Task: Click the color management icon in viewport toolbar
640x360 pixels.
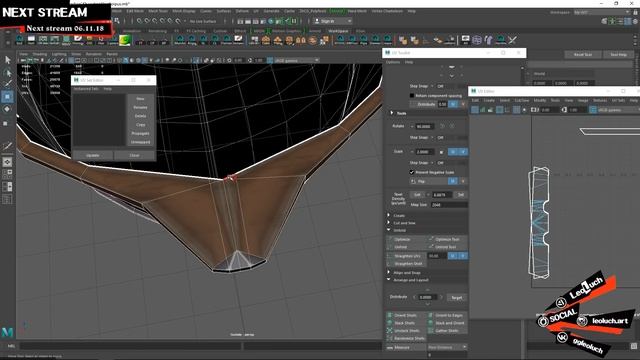Action: tap(270, 60)
